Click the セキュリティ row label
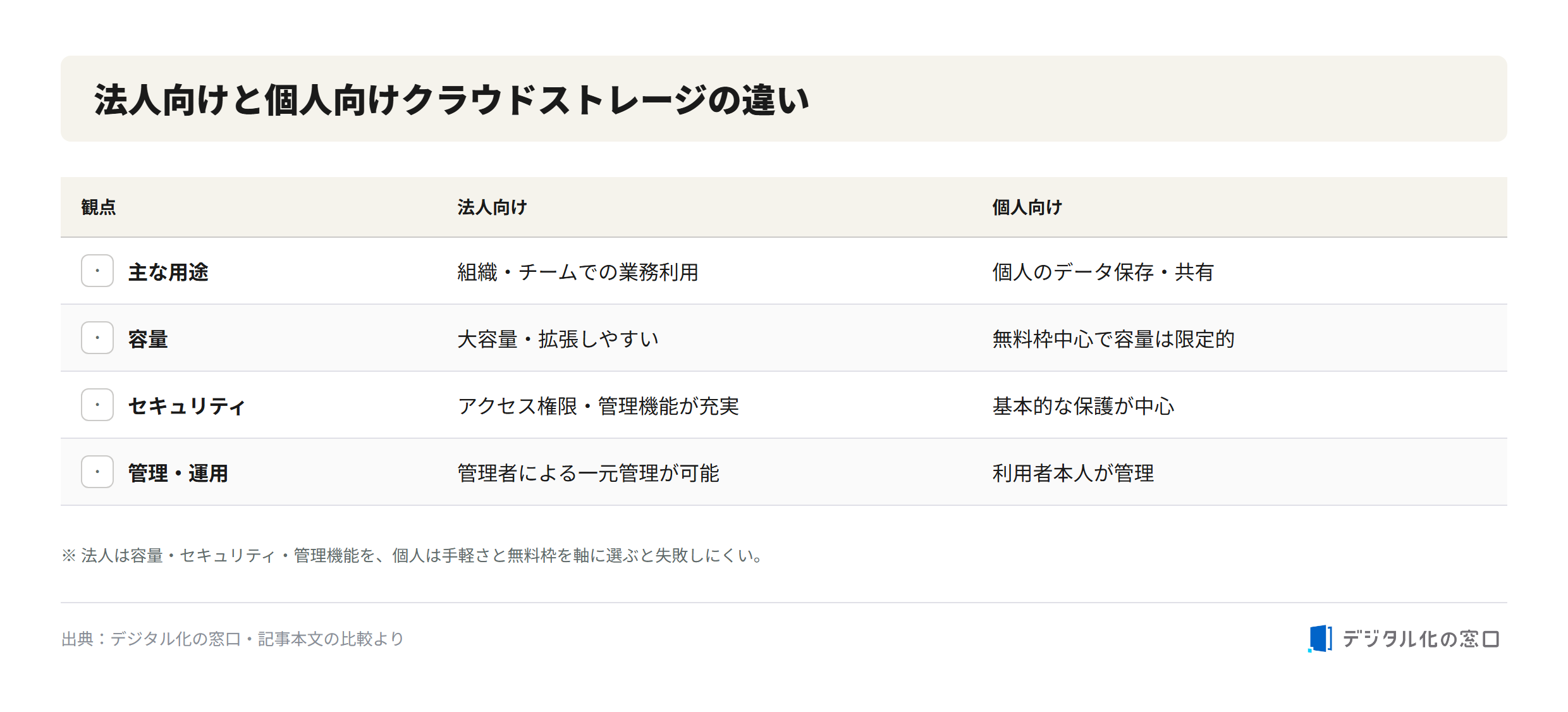 click(x=187, y=406)
